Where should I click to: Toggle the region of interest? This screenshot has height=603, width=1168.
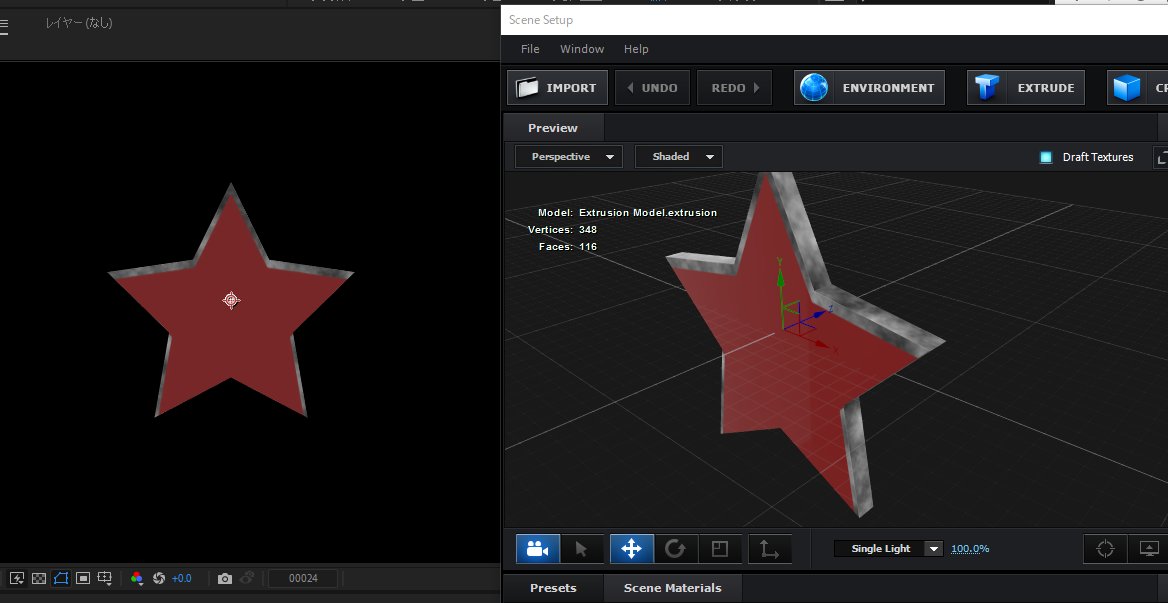tap(105, 578)
